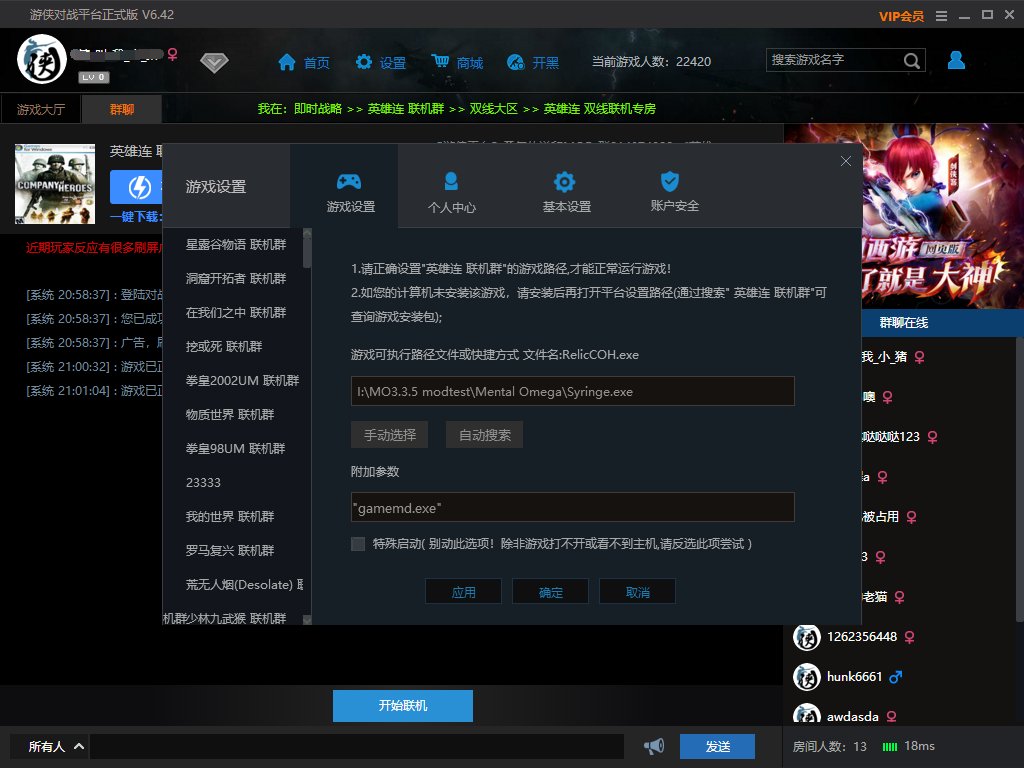Click the megaphone broadcast icon
This screenshot has width=1024, height=768.
[x=654, y=746]
